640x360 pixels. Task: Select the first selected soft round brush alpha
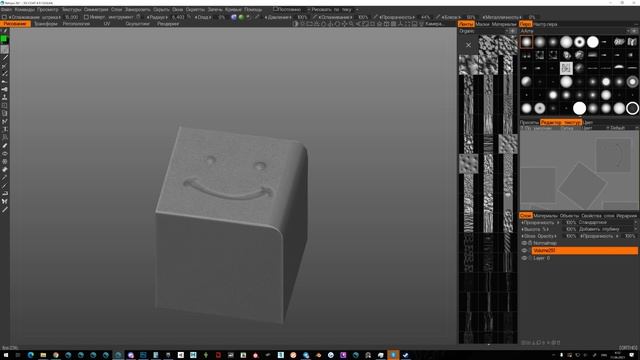click(527, 42)
